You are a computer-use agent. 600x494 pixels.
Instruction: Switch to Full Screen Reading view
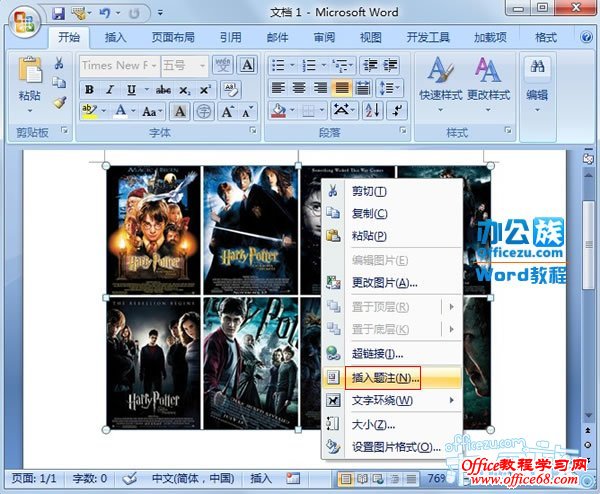[x=362, y=479]
